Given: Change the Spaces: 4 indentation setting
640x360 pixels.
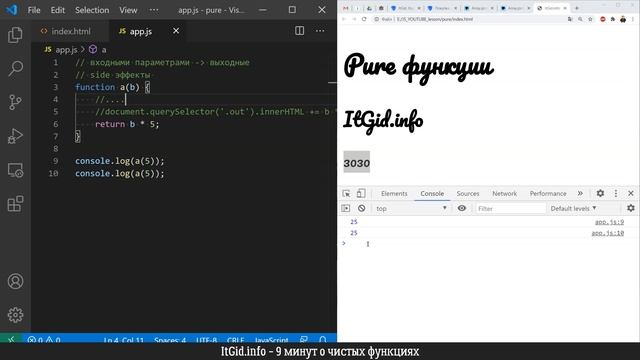Looking at the screenshot, I should coord(170,340).
